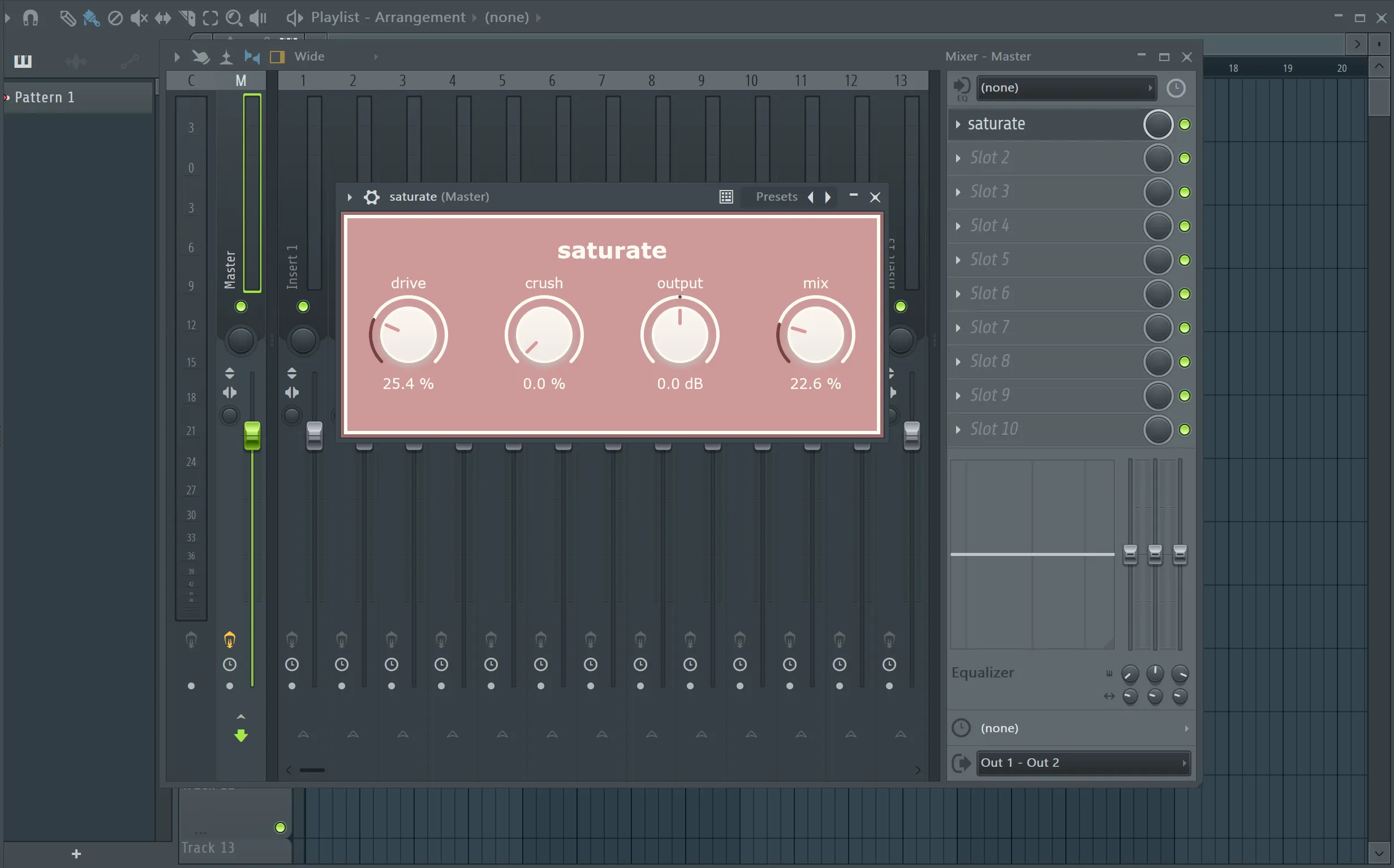Open the Slot 3 options arrow

(x=957, y=192)
